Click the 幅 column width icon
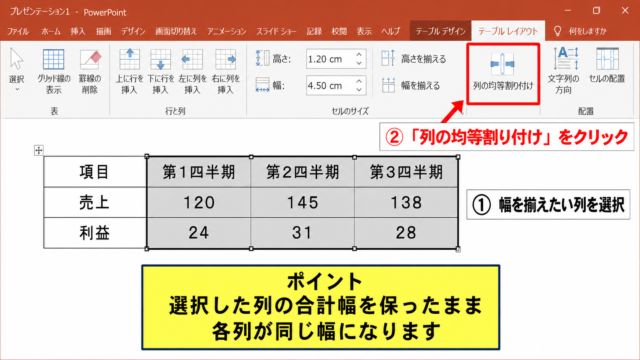640x360 pixels. [262, 85]
